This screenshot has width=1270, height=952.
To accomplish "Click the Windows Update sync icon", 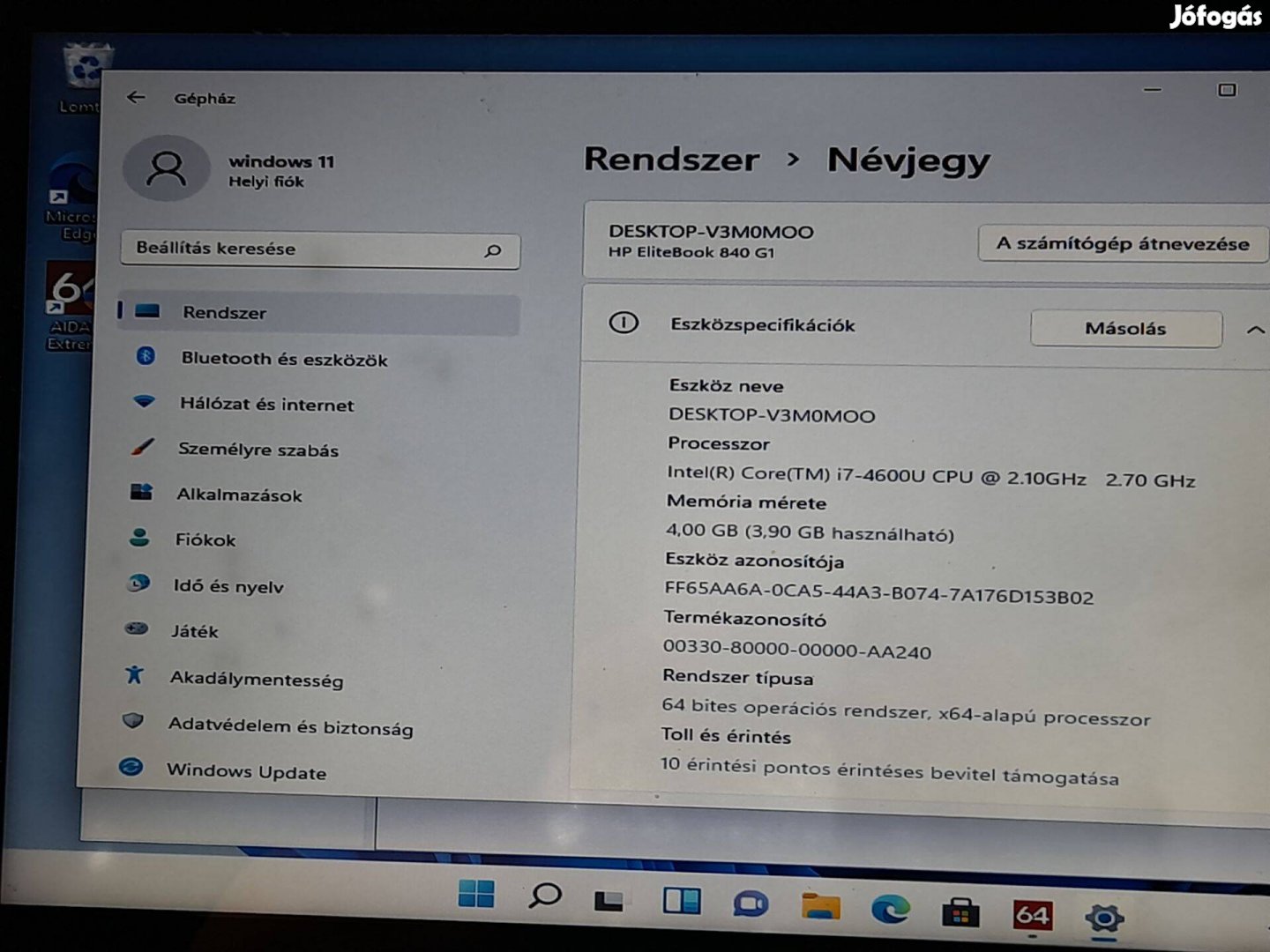I will point(131,766).
